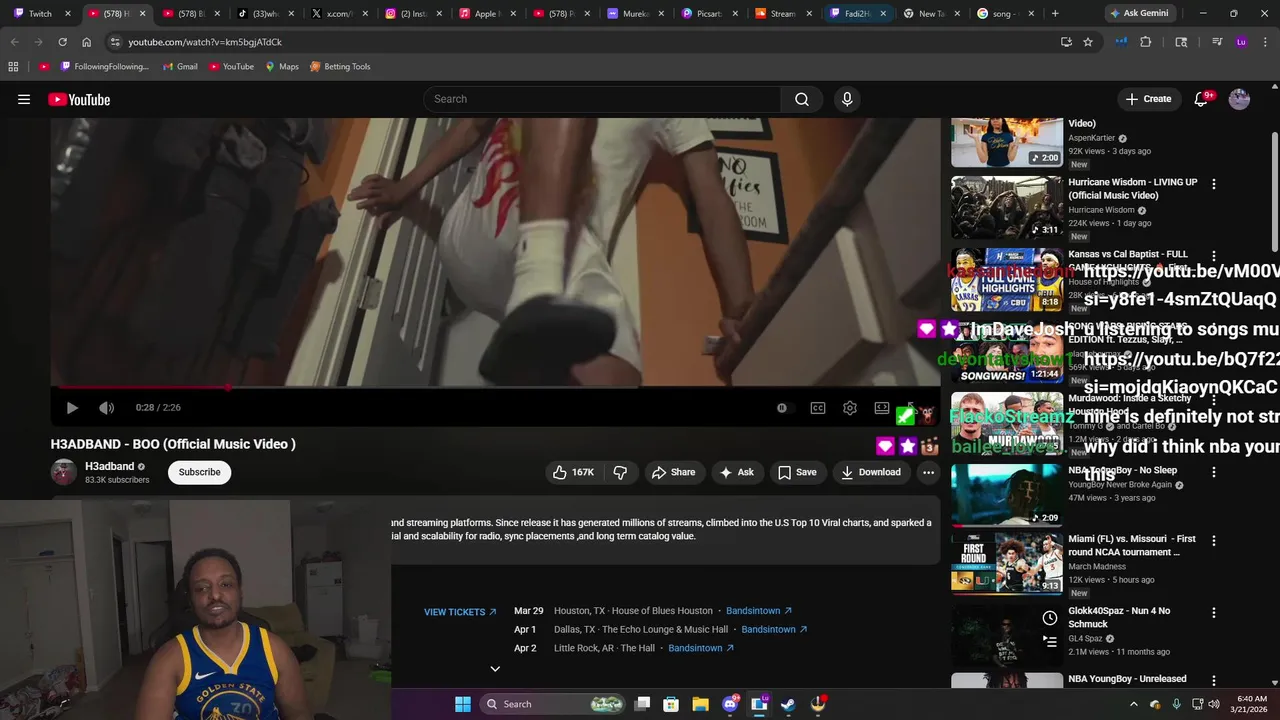Play the paused video

72,408
